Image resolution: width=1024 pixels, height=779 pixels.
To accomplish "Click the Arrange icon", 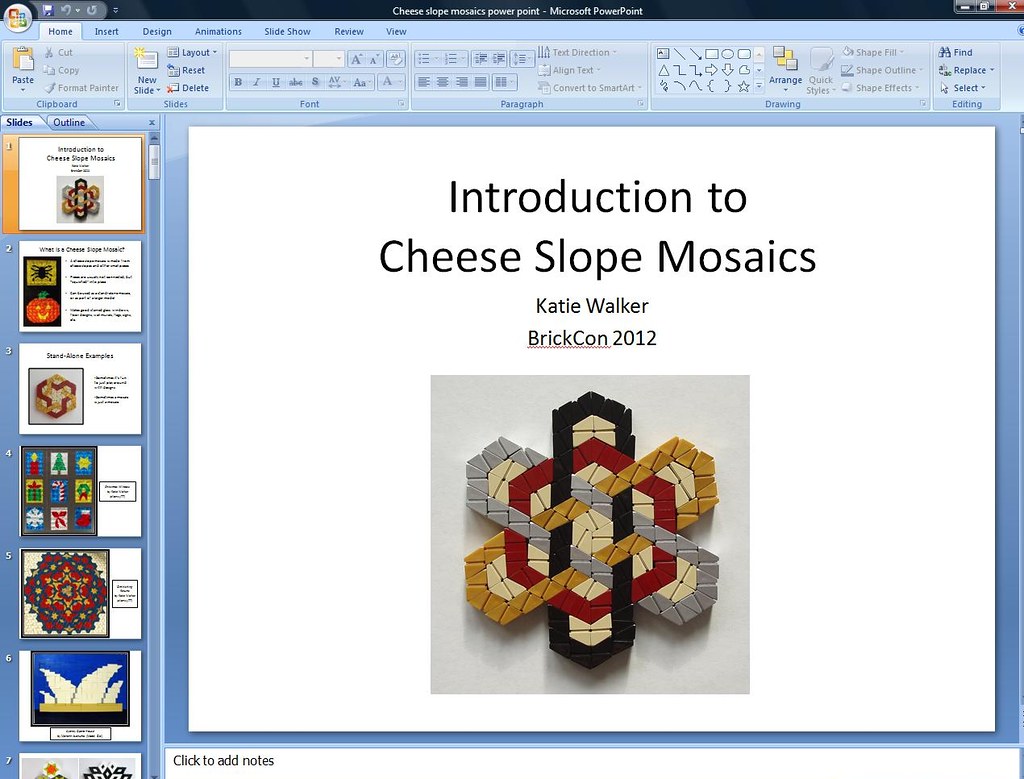I will click(x=786, y=70).
